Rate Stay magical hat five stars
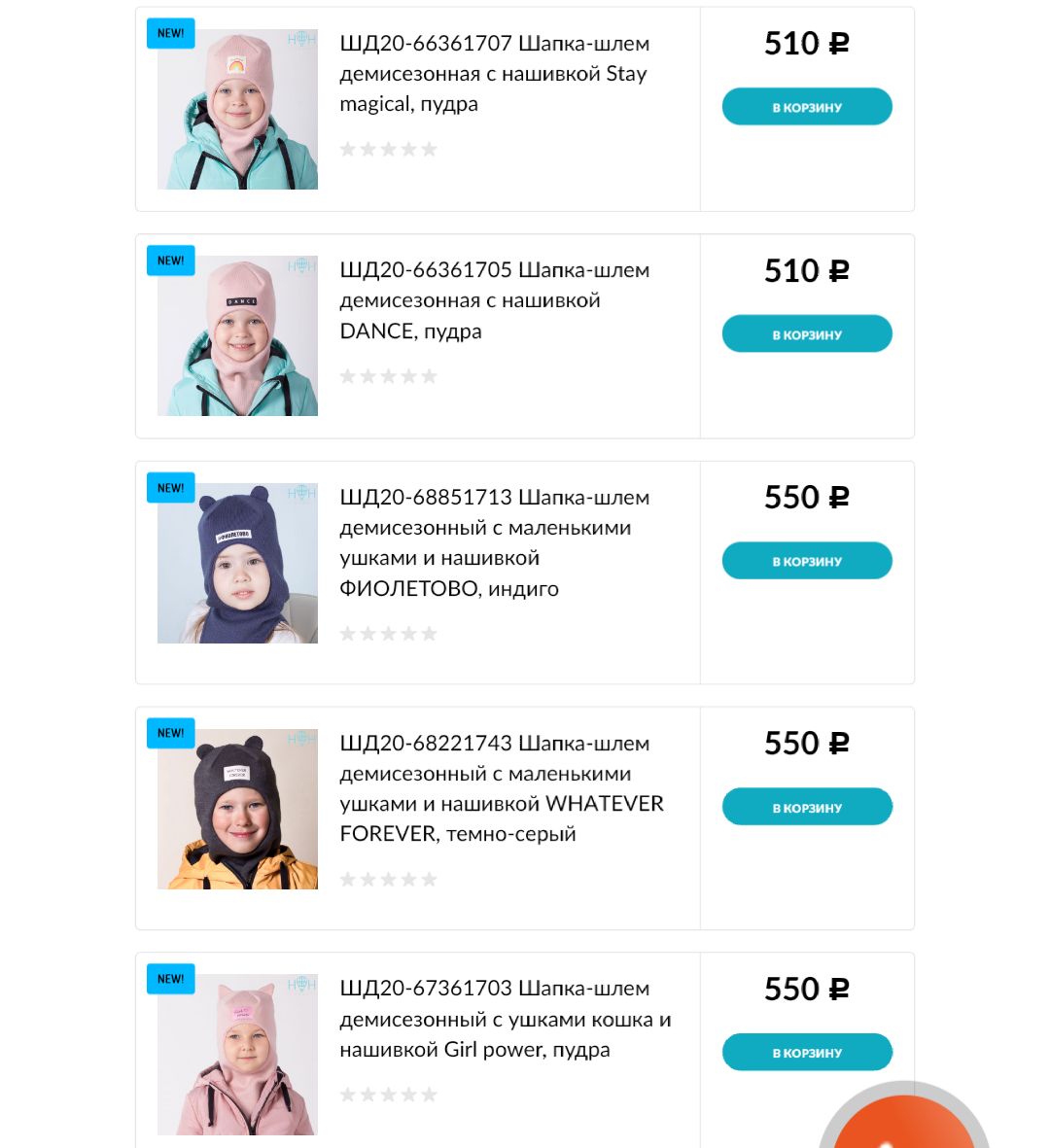This screenshot has width=1050, height=1148. click(429, 150)
